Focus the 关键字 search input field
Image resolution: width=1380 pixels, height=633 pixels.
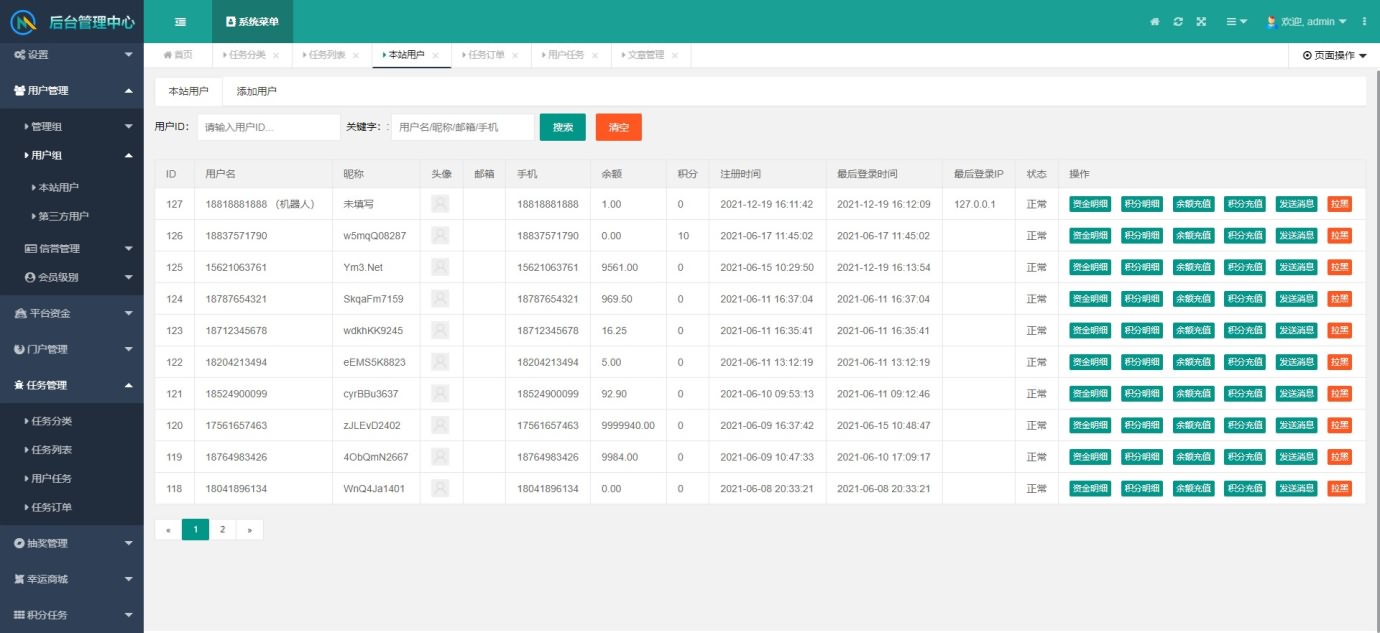tap(462, 127)
